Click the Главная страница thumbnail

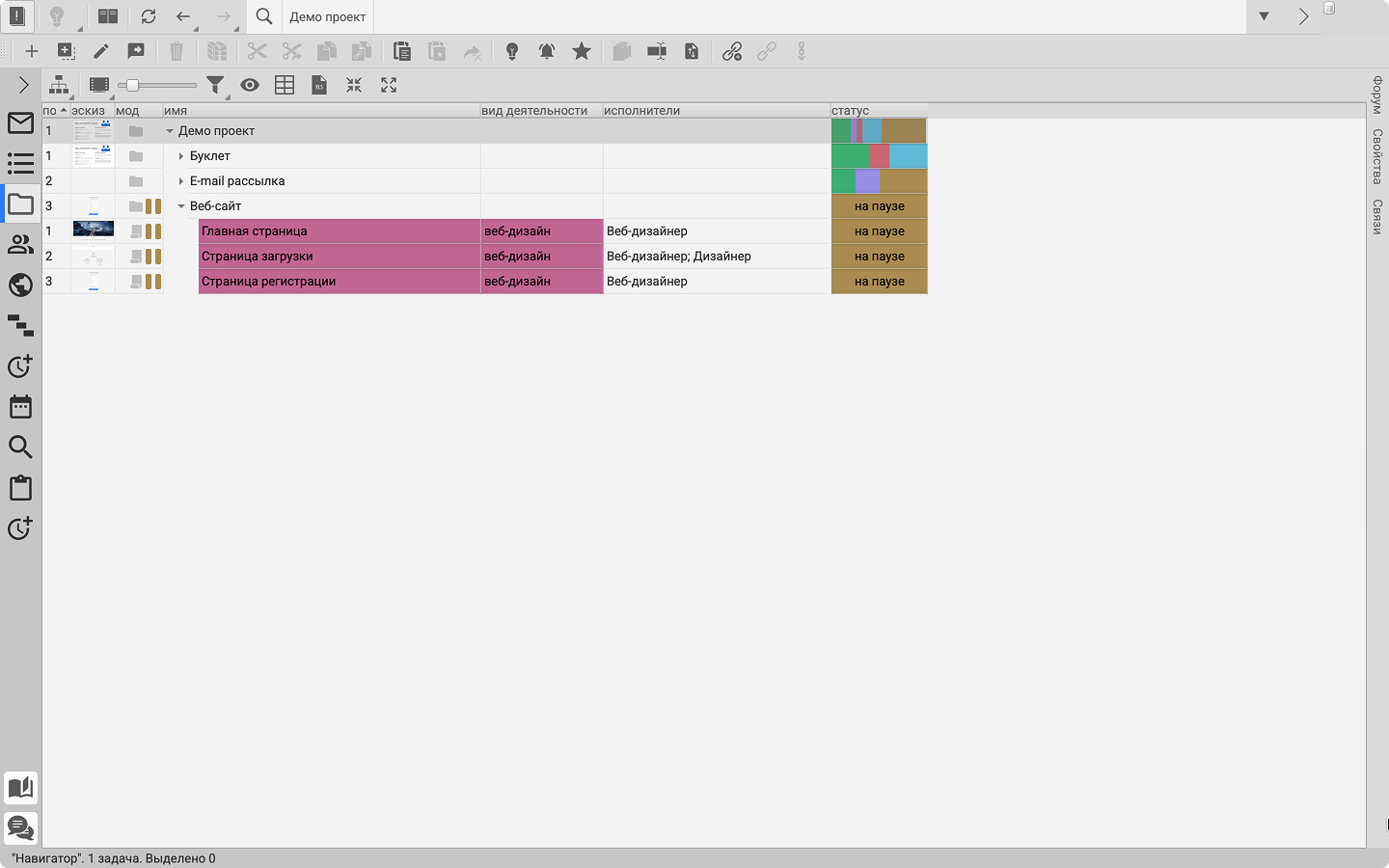pyautogui.click(x=94, y=230)
